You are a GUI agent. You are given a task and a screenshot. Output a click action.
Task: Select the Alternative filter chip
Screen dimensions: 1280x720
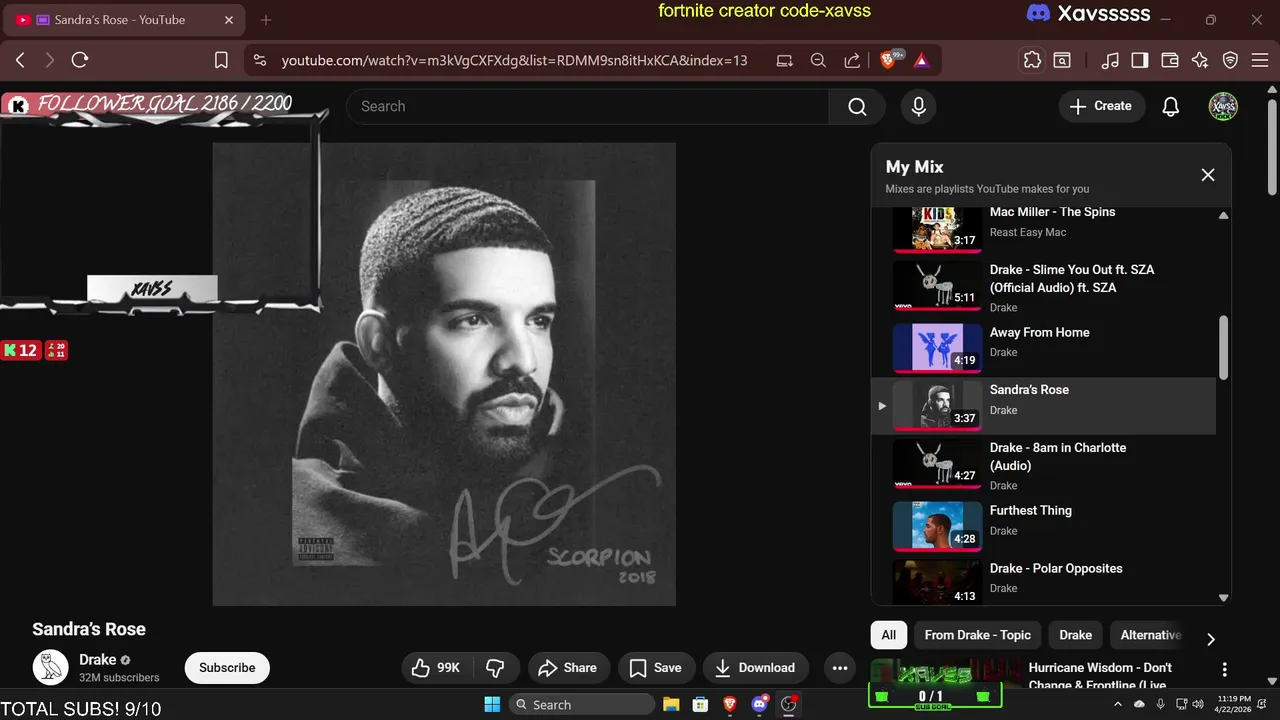[x=1150, y=635]
